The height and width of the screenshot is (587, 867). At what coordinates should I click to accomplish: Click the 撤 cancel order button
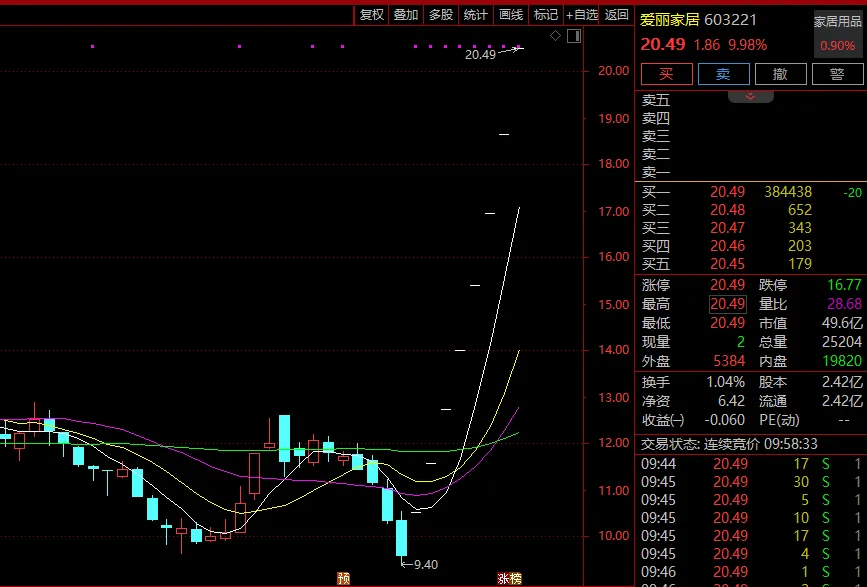click(781, 74)
